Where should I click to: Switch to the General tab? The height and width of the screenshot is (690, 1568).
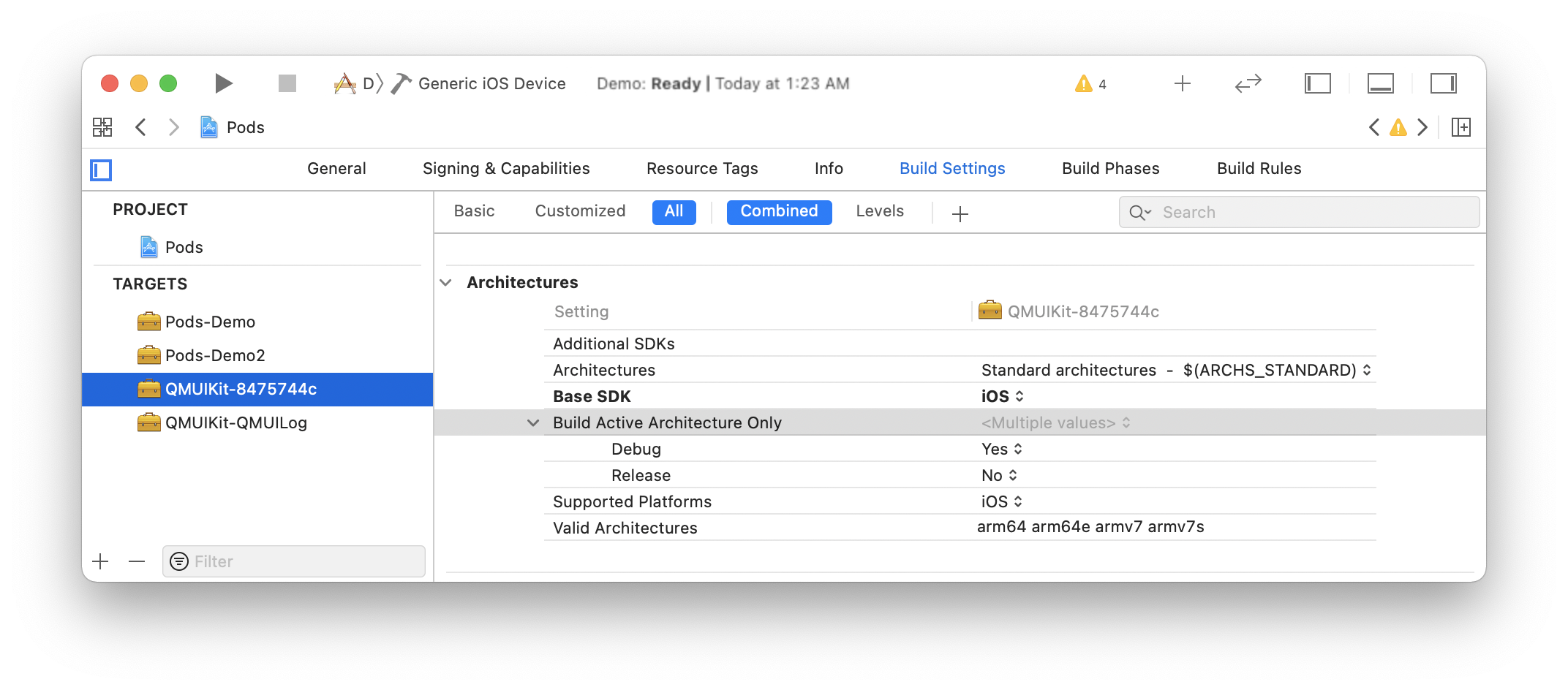click(x=336, y=169)
